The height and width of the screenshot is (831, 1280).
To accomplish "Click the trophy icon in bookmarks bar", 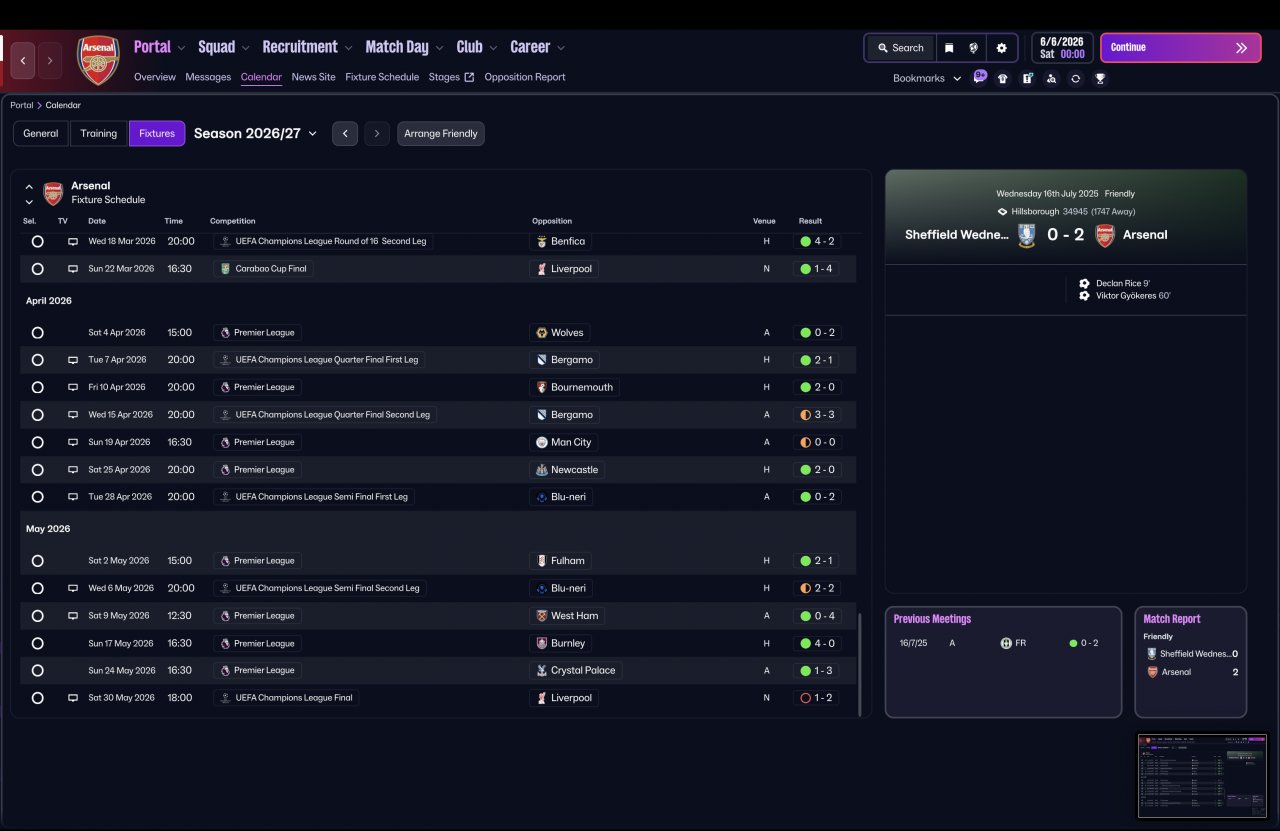I will pyautogui.click(x=1100, y=78).
